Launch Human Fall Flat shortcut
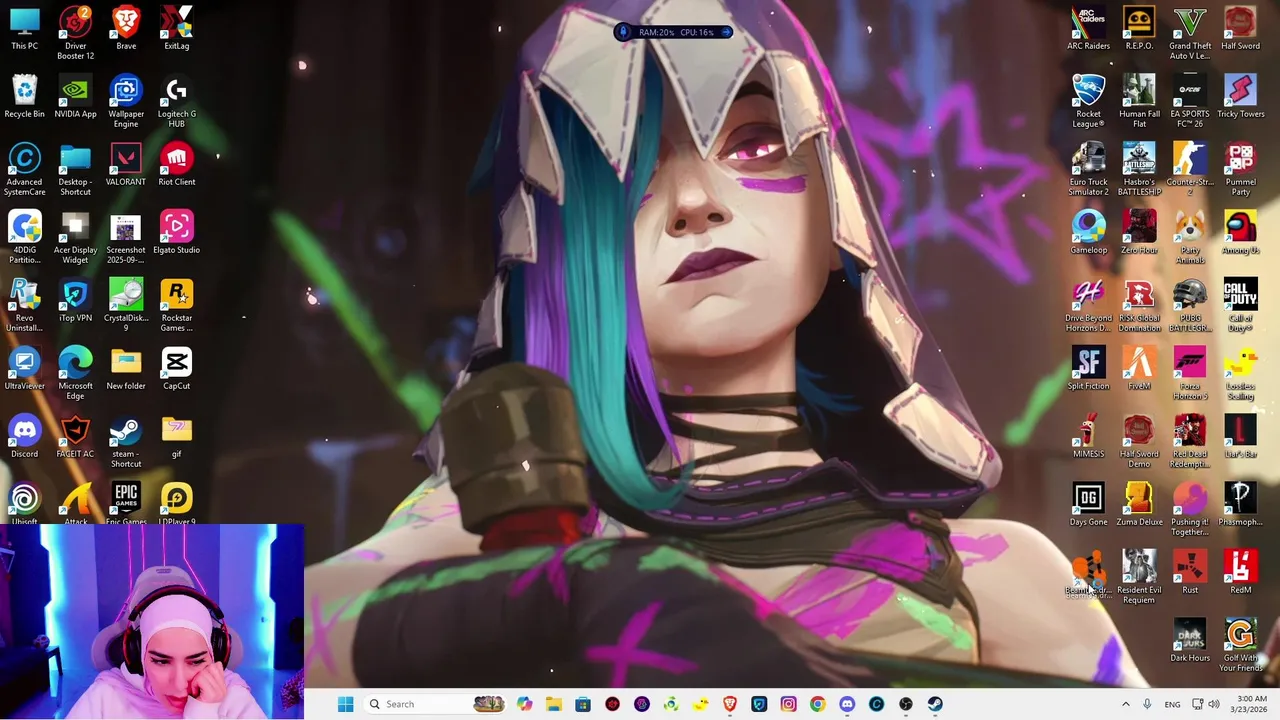This screenshot has width=1280, height=720. [x=1139, y=101]
